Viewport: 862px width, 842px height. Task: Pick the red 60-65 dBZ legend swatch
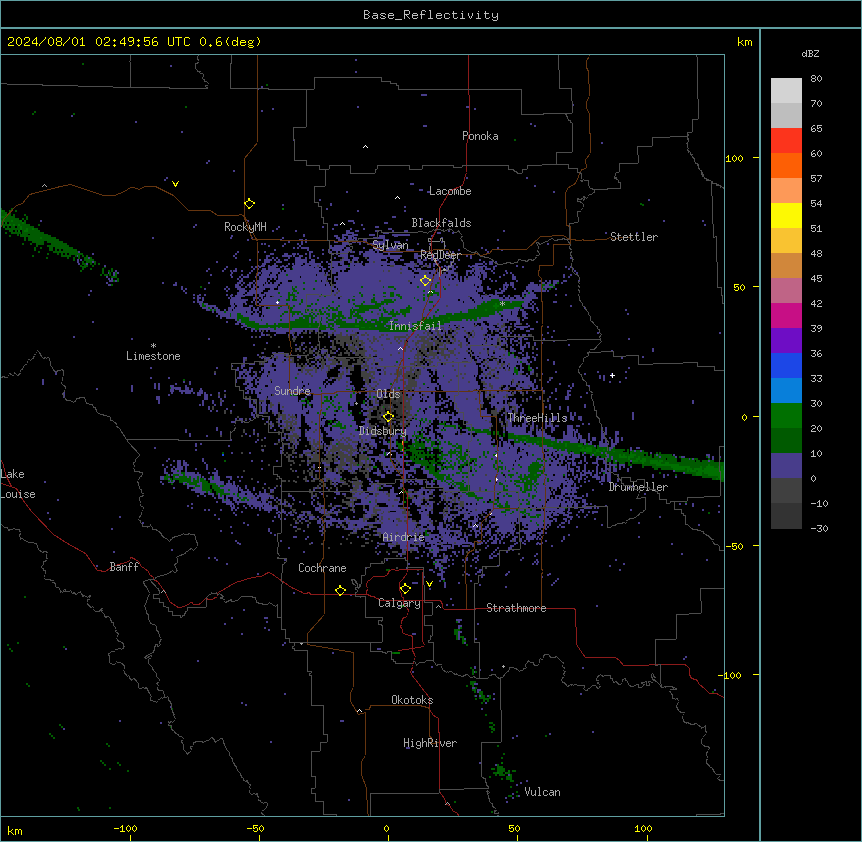click(x=786, y=141)
